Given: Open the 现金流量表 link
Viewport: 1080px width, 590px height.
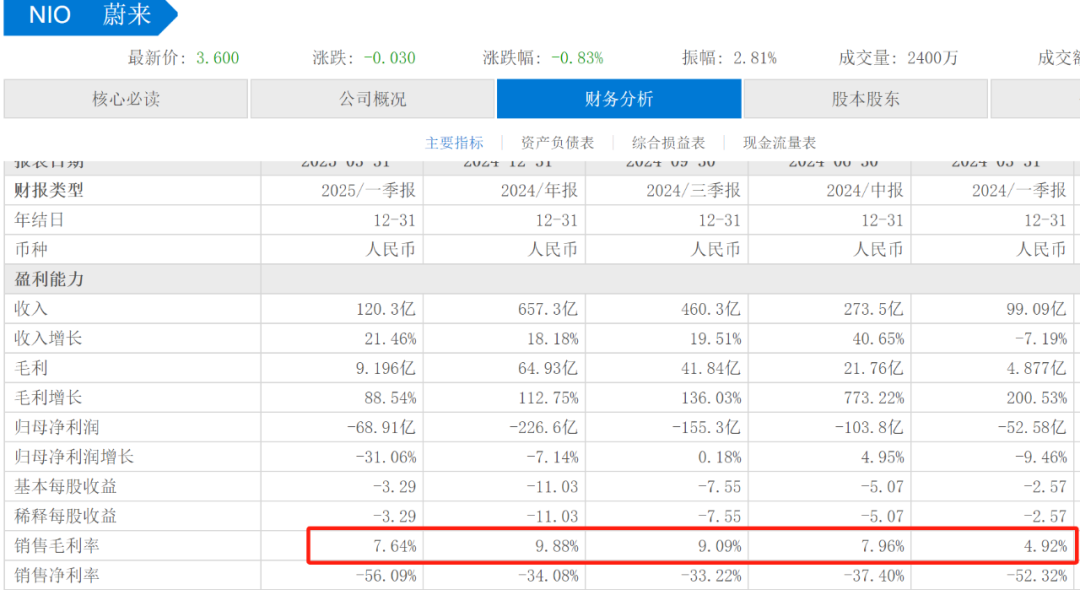Looking at the screenshot, I should (779, 143).
